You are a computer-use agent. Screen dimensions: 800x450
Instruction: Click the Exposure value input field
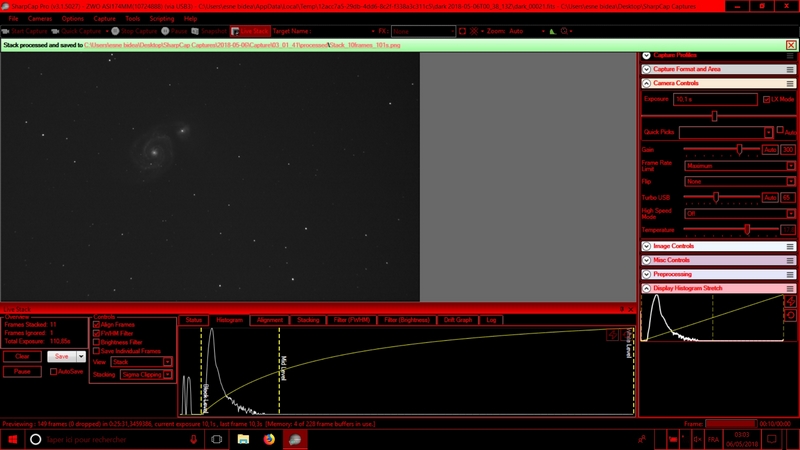click(715, 99)
